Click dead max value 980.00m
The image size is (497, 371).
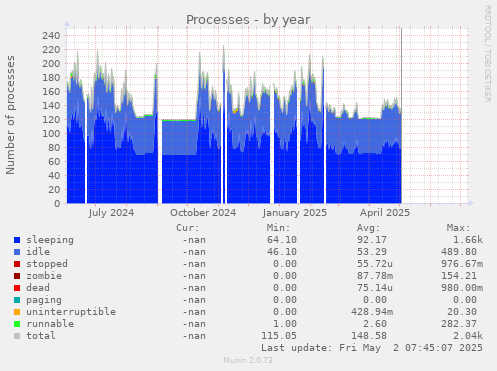click(x=462, y=288)
